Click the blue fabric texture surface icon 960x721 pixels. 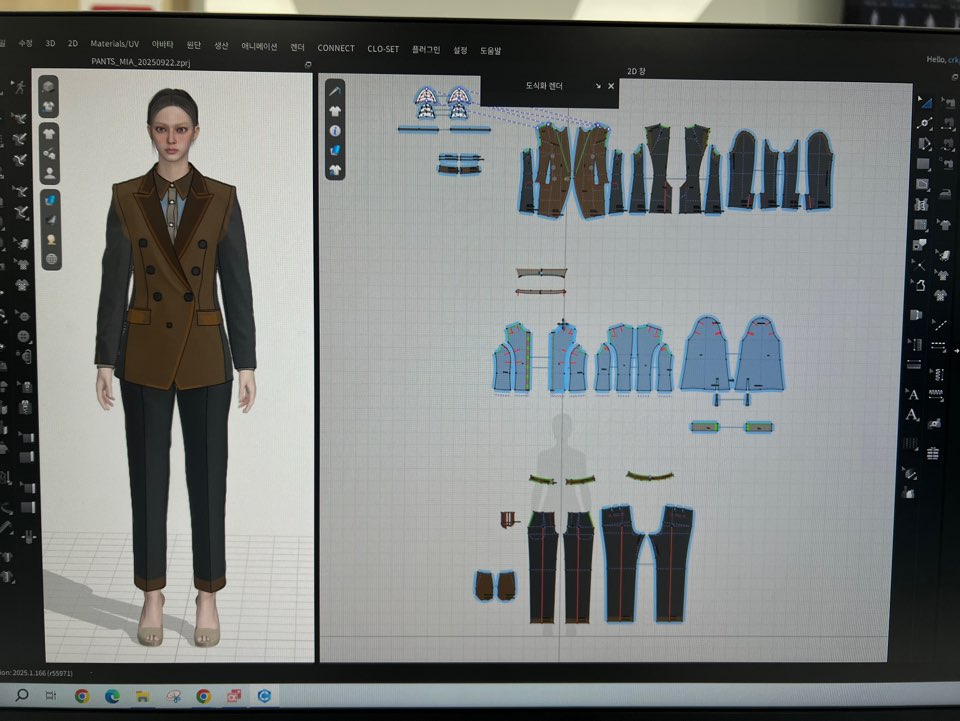50,200
